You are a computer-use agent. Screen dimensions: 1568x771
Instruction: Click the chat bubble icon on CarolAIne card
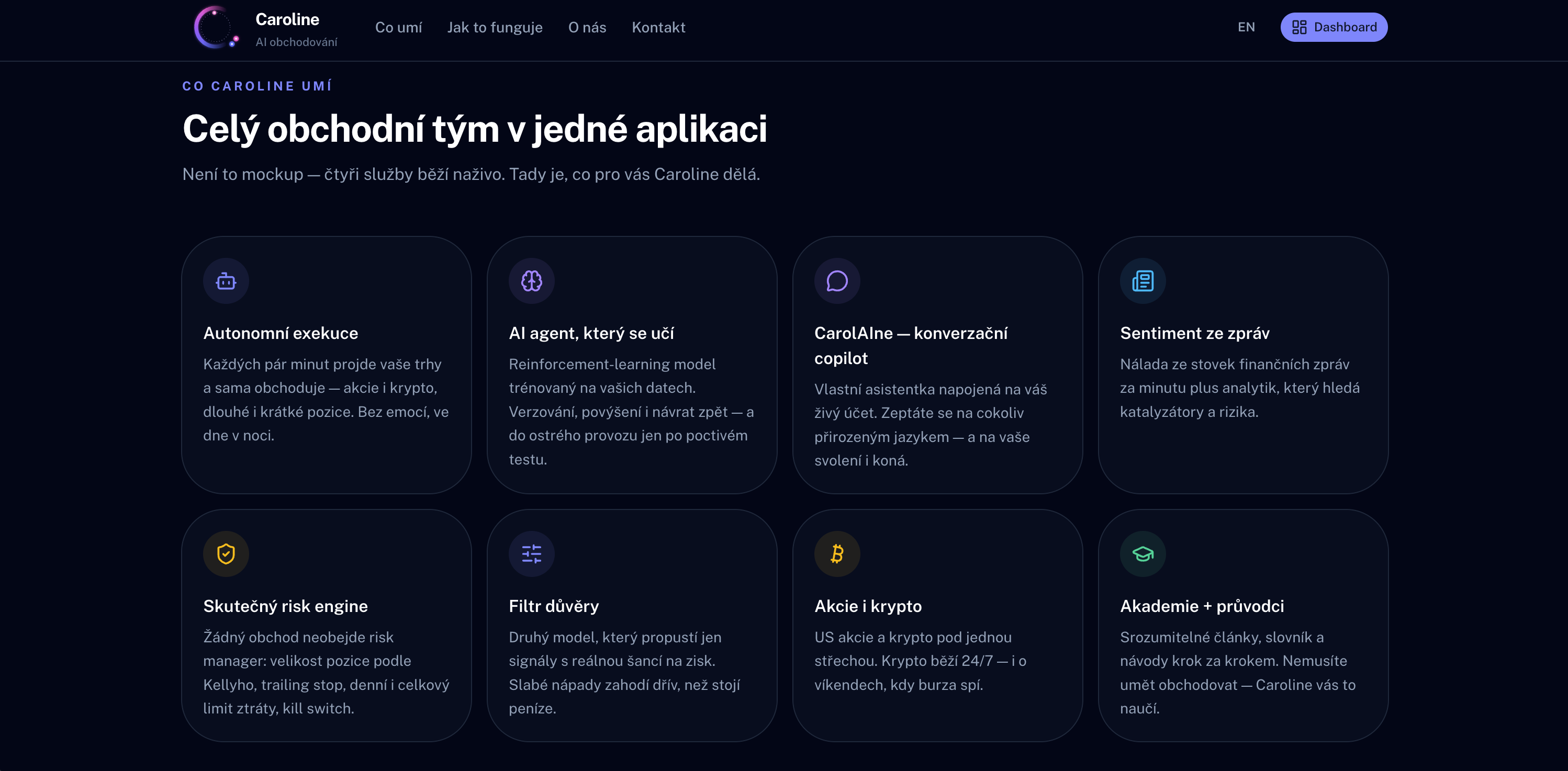click(837, 281)
